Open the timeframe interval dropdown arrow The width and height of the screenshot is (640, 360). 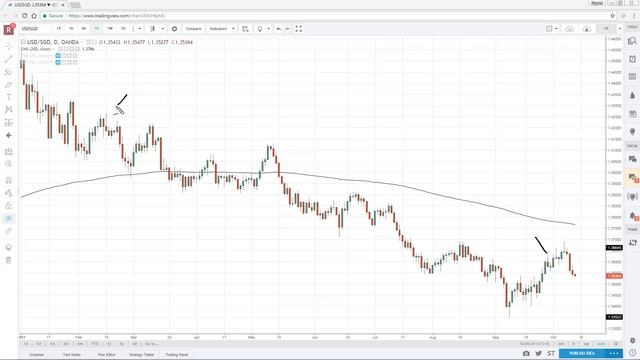[x=140, y=29]
